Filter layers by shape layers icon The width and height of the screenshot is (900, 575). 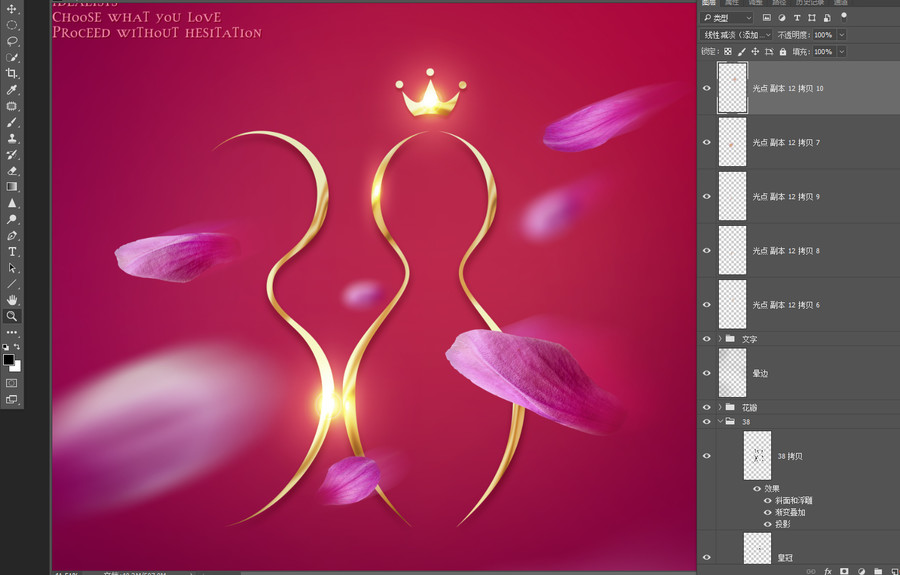click(x=812, y=18)
